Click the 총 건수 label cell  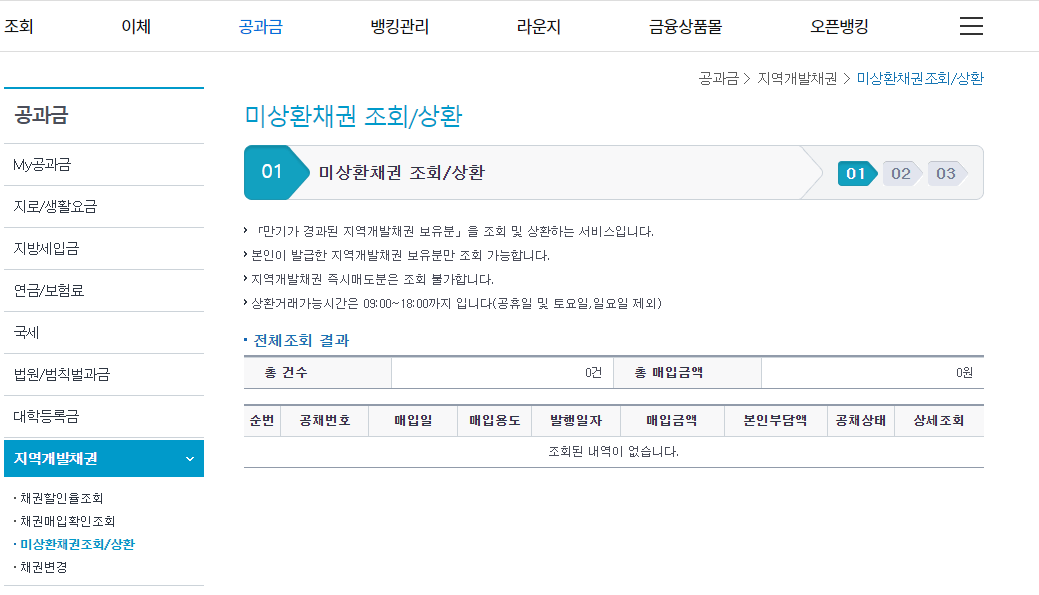click(x=317, y=373)
